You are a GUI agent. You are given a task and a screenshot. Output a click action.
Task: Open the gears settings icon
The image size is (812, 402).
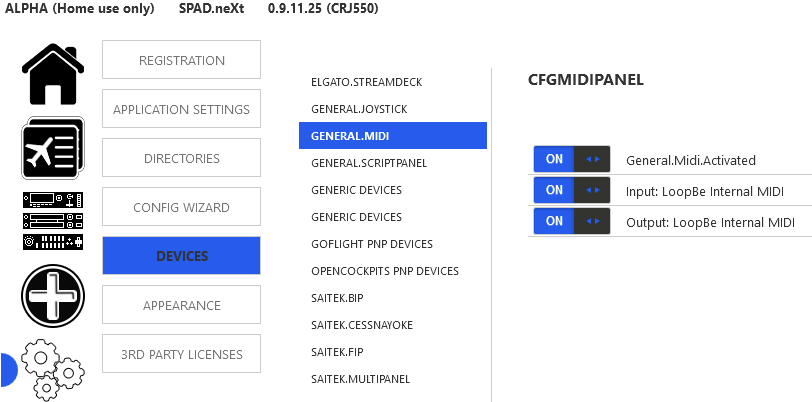pyautogui.click(x=53, y=370)
